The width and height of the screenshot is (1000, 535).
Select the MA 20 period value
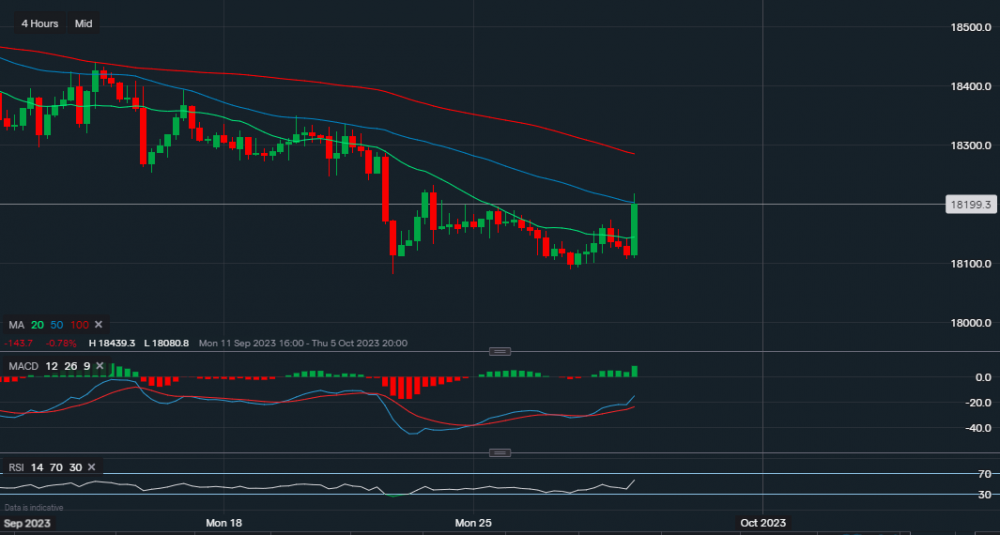click(x=36, y=325)
